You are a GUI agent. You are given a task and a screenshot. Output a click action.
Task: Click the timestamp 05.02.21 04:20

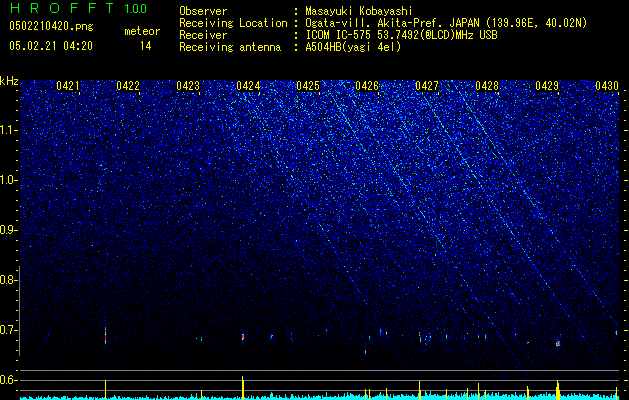(51, 46)
